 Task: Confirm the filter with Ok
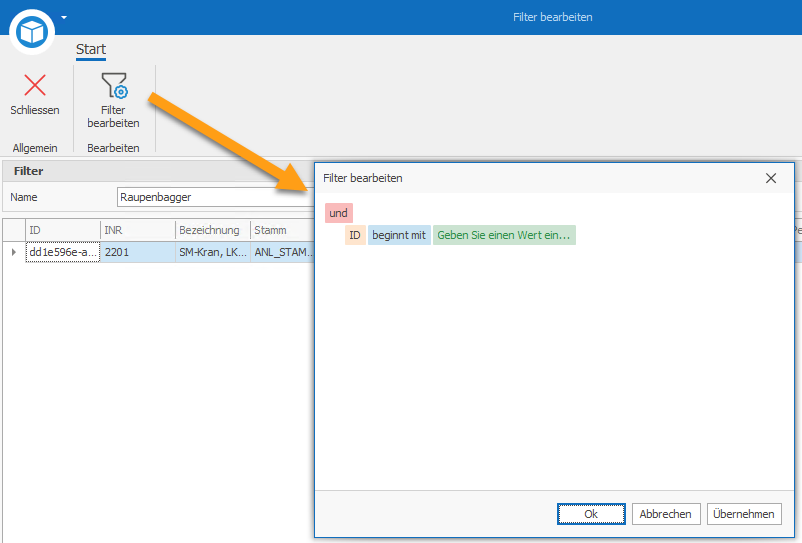click(x=591, y=514)
